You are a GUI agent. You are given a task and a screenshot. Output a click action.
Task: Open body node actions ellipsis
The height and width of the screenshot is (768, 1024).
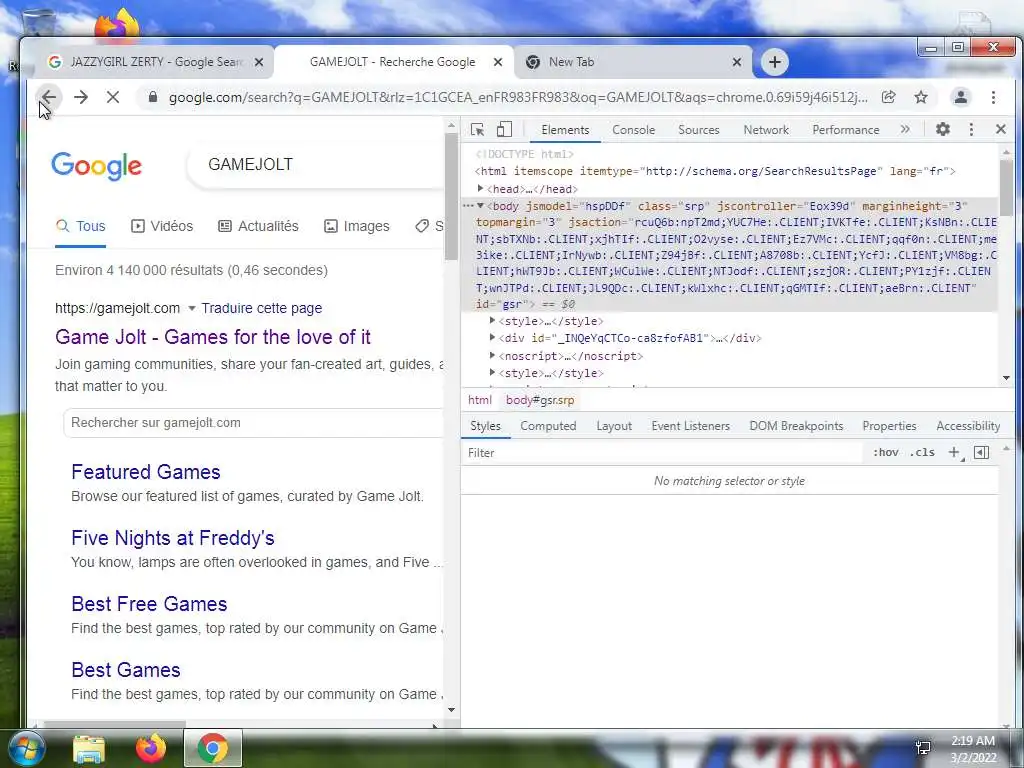pos(468,206)
